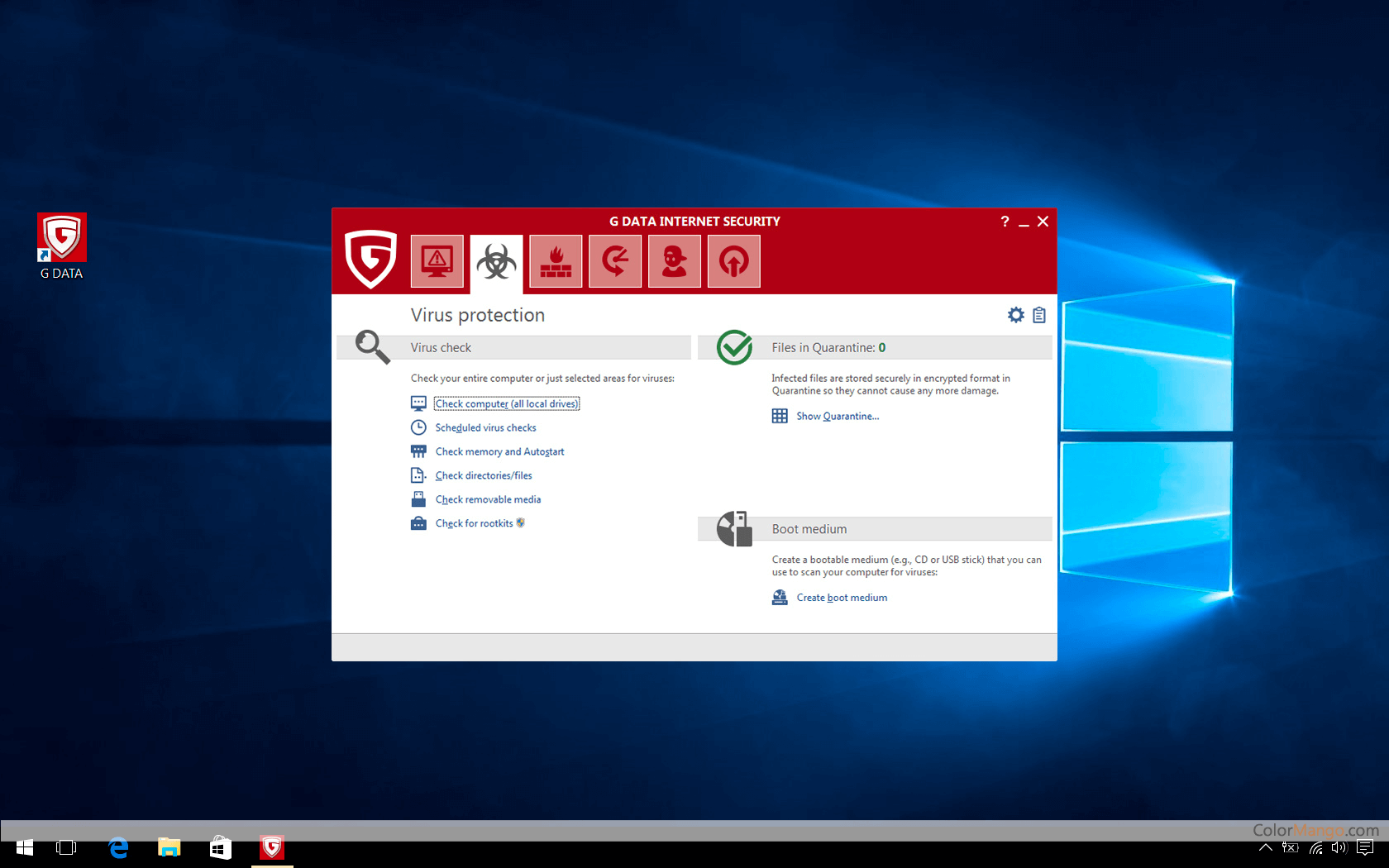This screenshot has width=1389, height=868.
Task: Click the Boot medium section header
Action: click(x=875, y=529)
